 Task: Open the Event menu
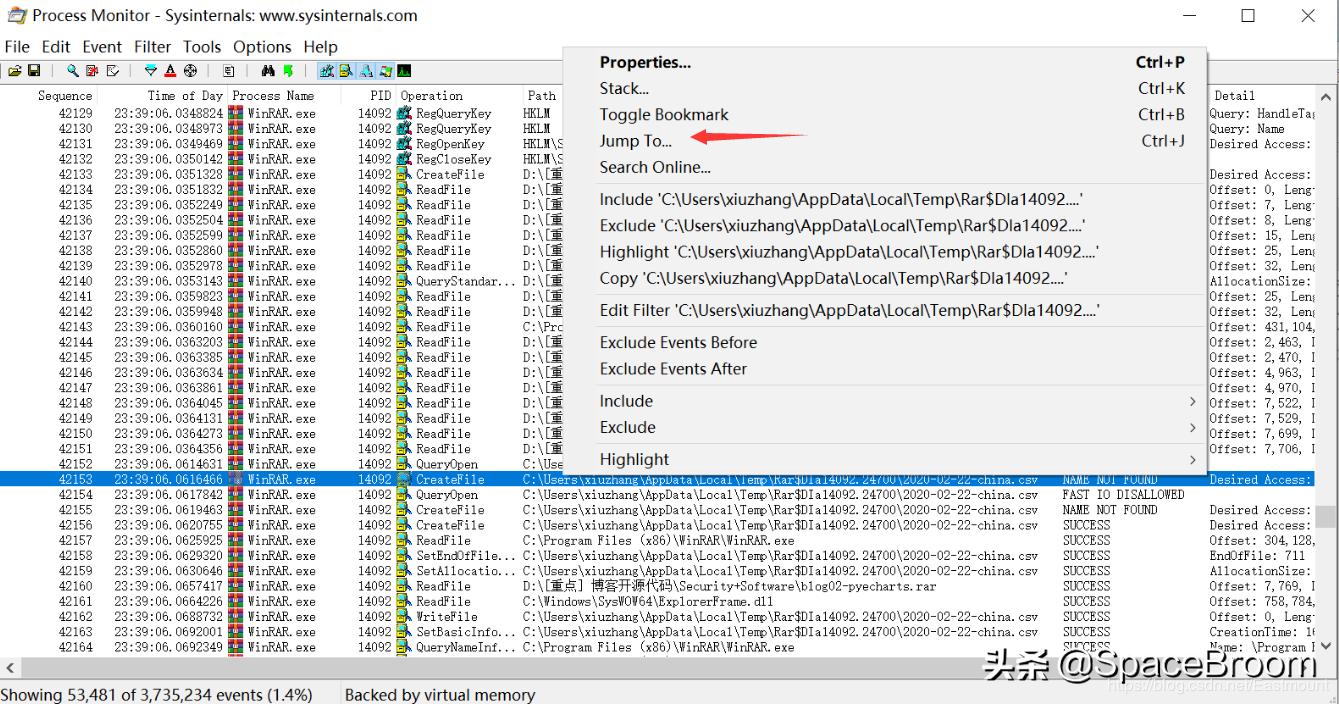102,47
